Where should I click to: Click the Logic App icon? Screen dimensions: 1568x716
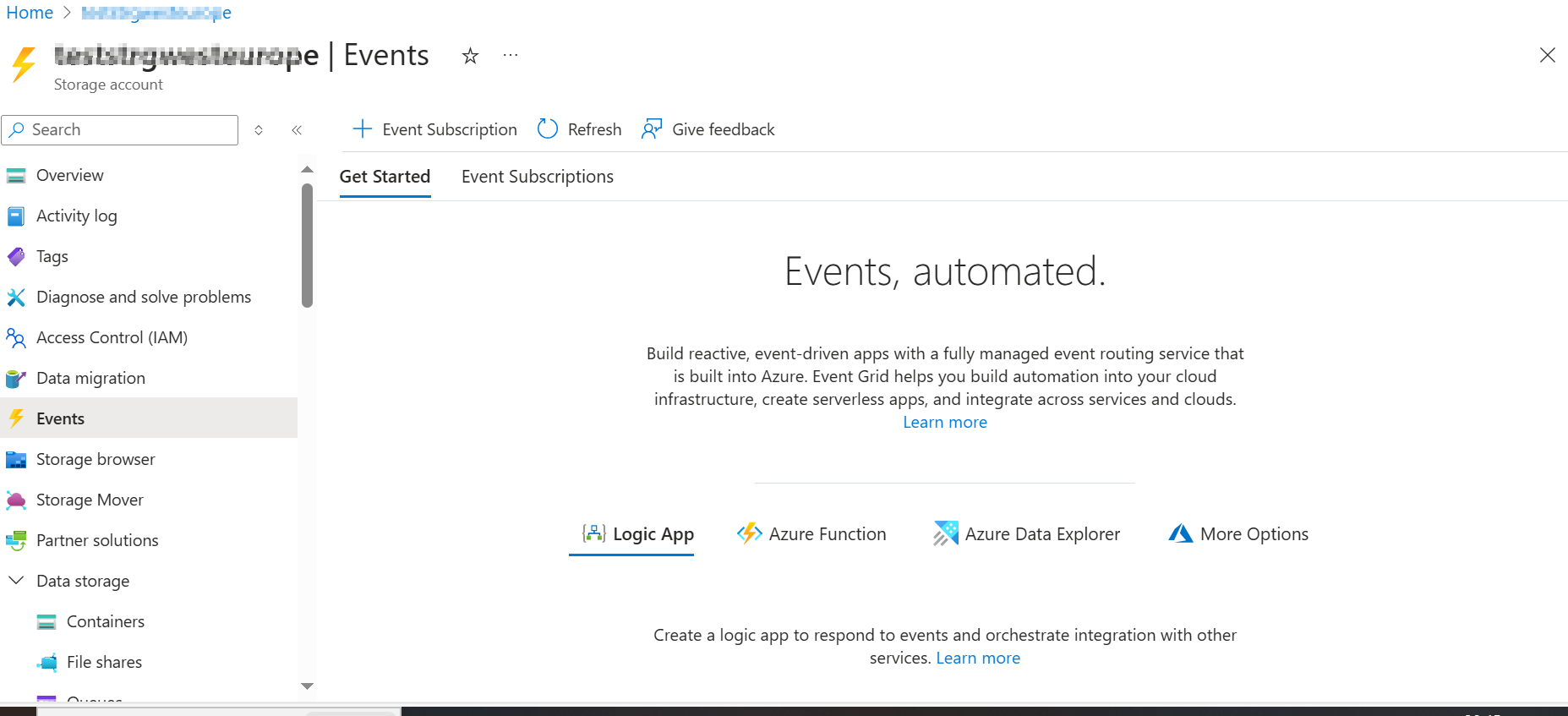[x=593, y=533]
